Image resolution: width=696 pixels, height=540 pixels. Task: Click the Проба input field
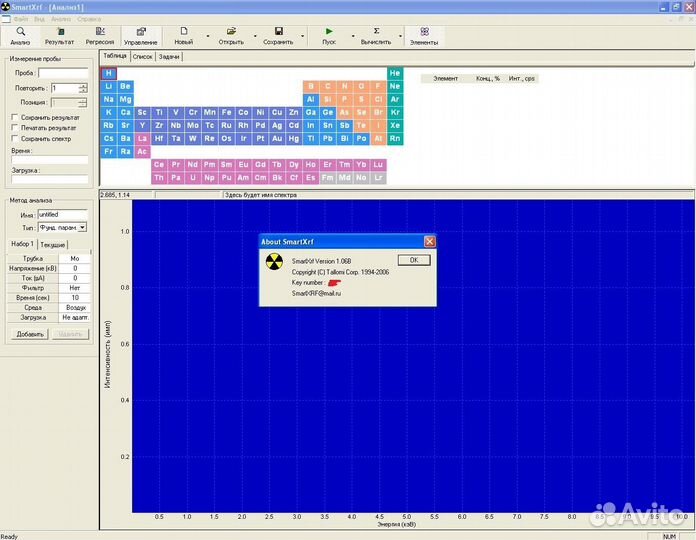[x=63, y=73]
